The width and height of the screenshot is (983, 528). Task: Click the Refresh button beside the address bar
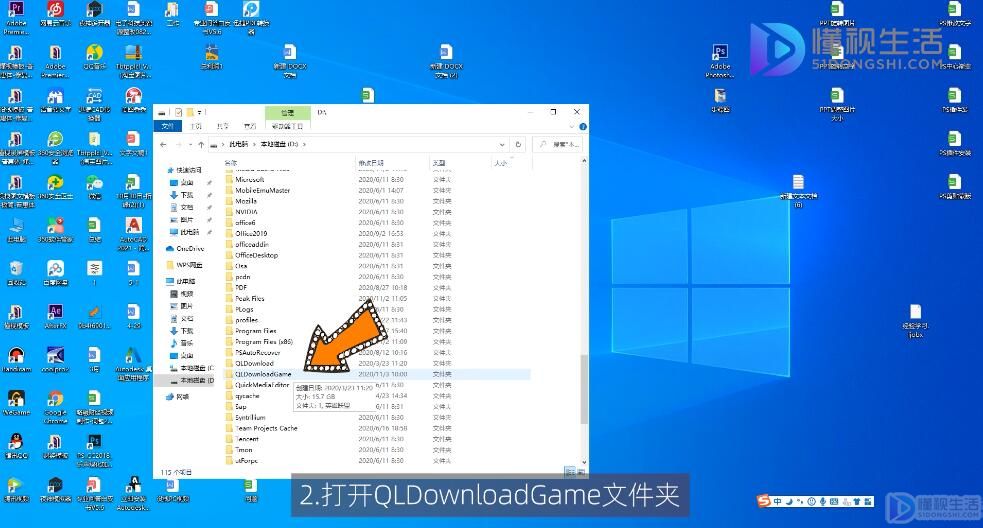click(518, 144)
